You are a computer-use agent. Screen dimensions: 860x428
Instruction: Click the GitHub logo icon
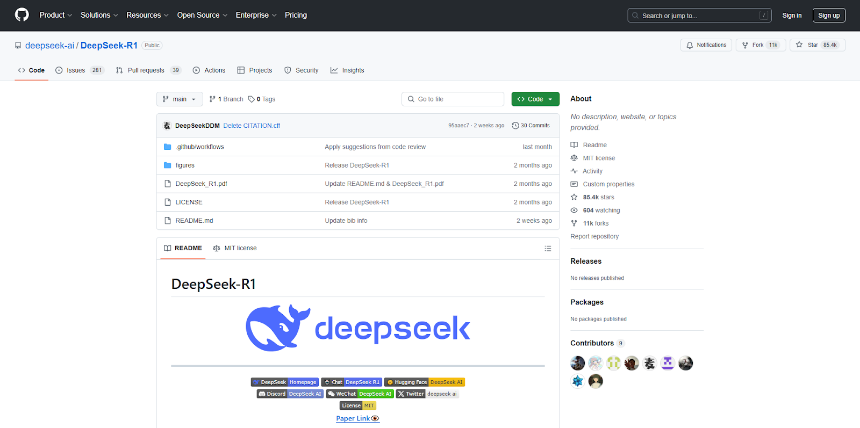[x=21, y=15]
